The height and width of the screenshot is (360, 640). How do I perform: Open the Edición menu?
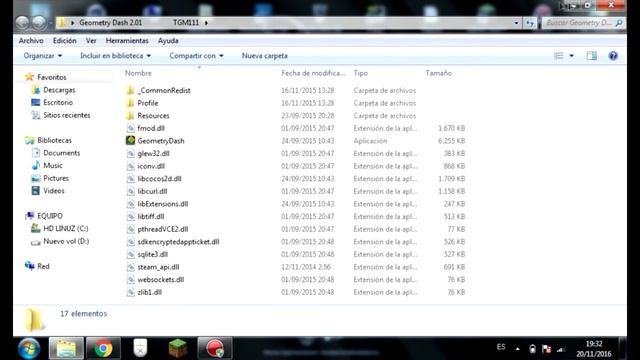coord(64,41)
